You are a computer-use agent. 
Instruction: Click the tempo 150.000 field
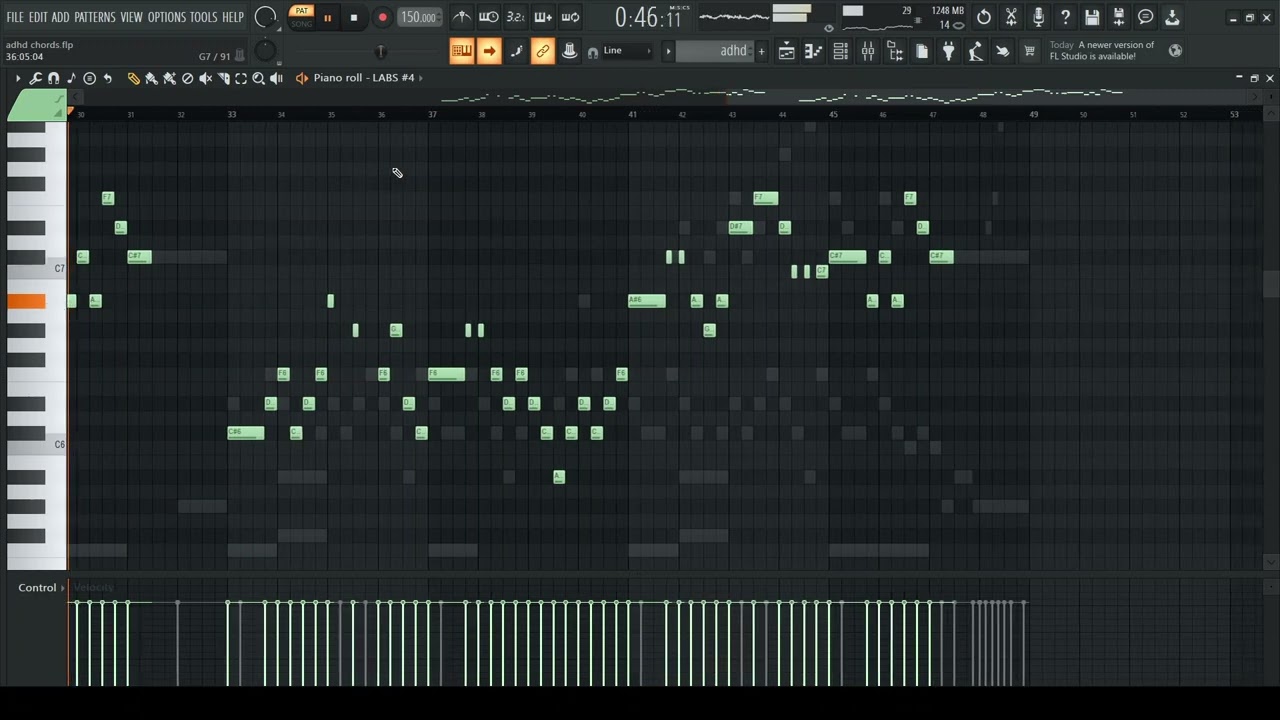(x=418, y=17)
